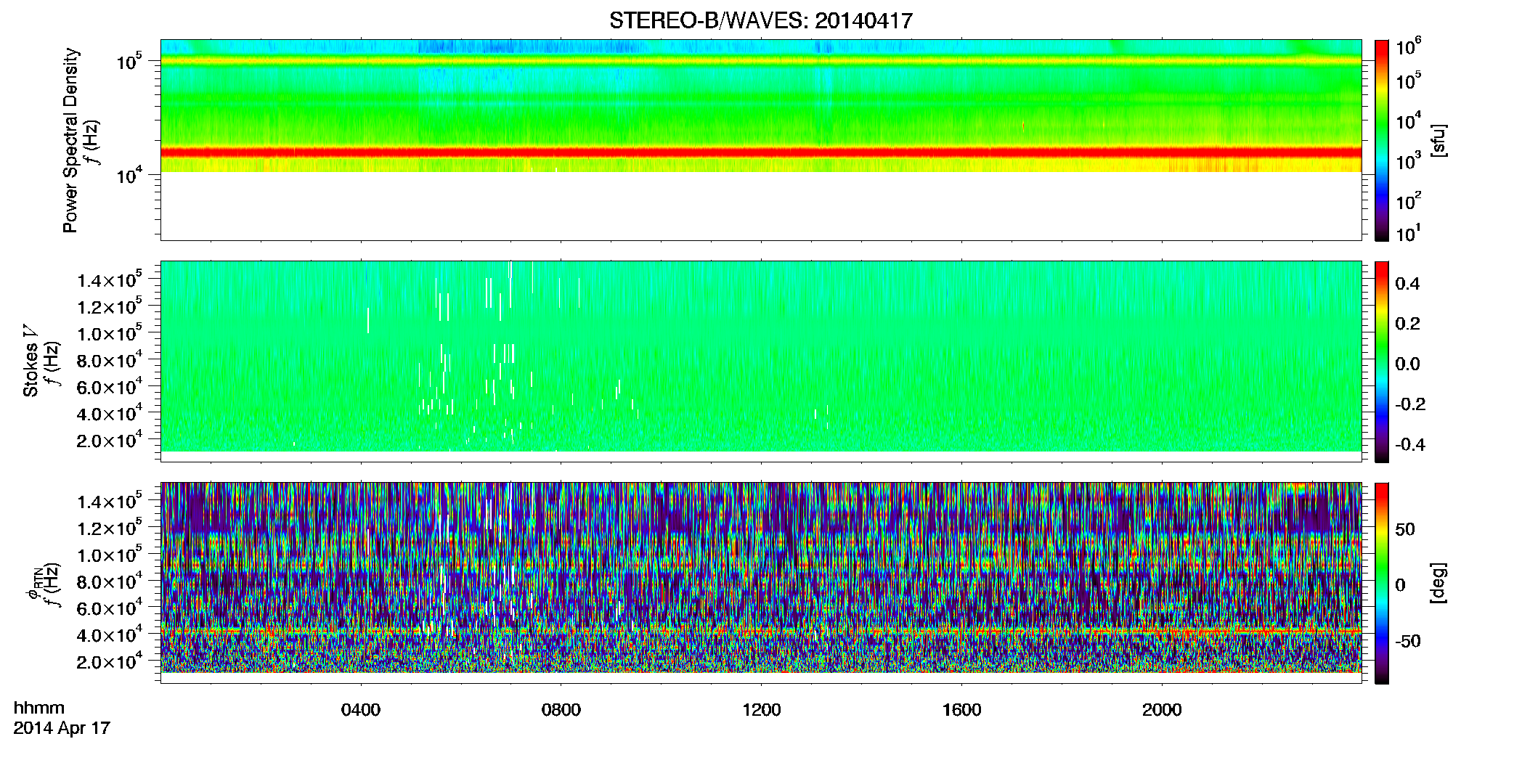The height and width of the screenshot is (784, 1522).
Task: Click the Power Spectral Density axis label
Action: [70, 140]
